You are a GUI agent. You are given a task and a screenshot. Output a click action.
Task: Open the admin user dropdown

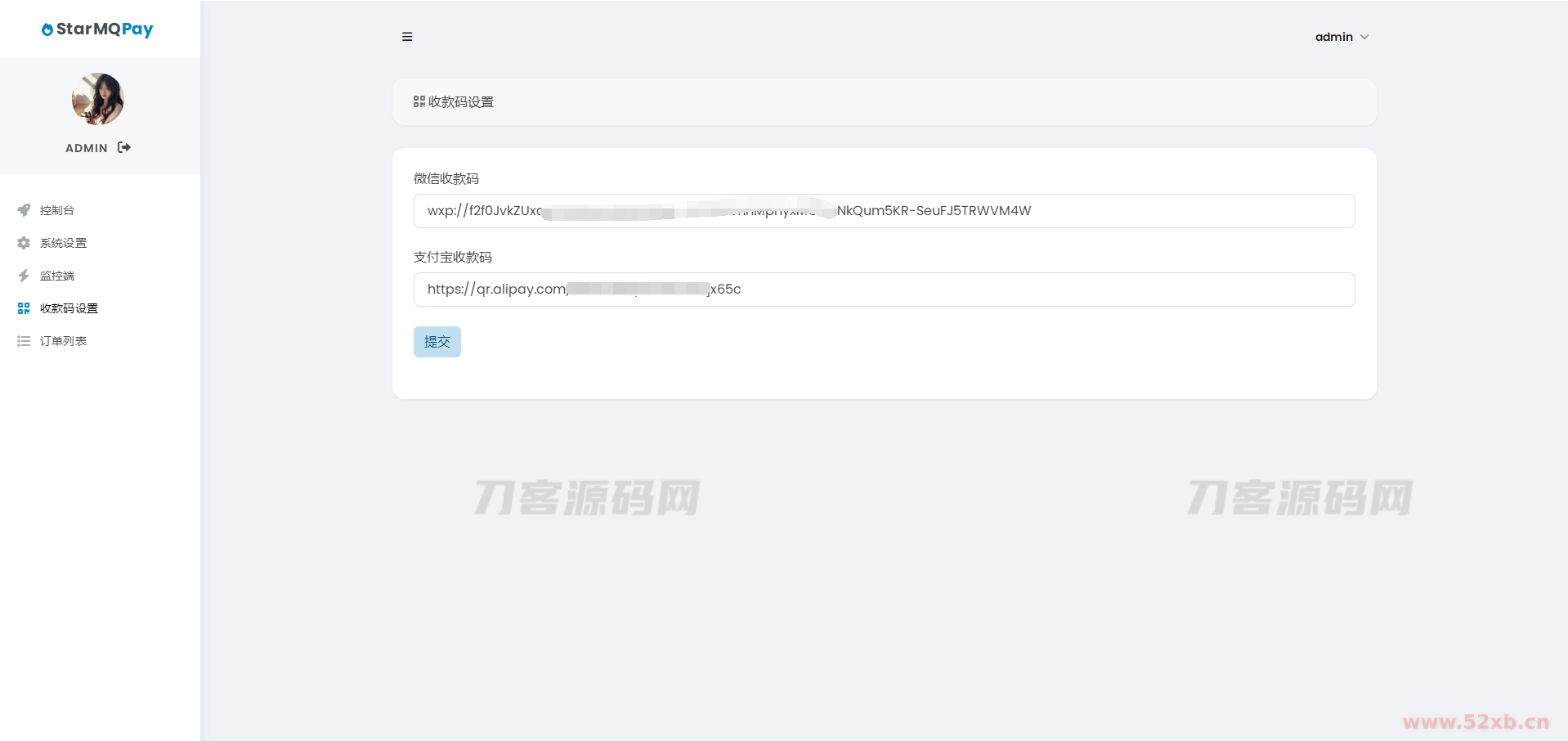pos(1333,37)
